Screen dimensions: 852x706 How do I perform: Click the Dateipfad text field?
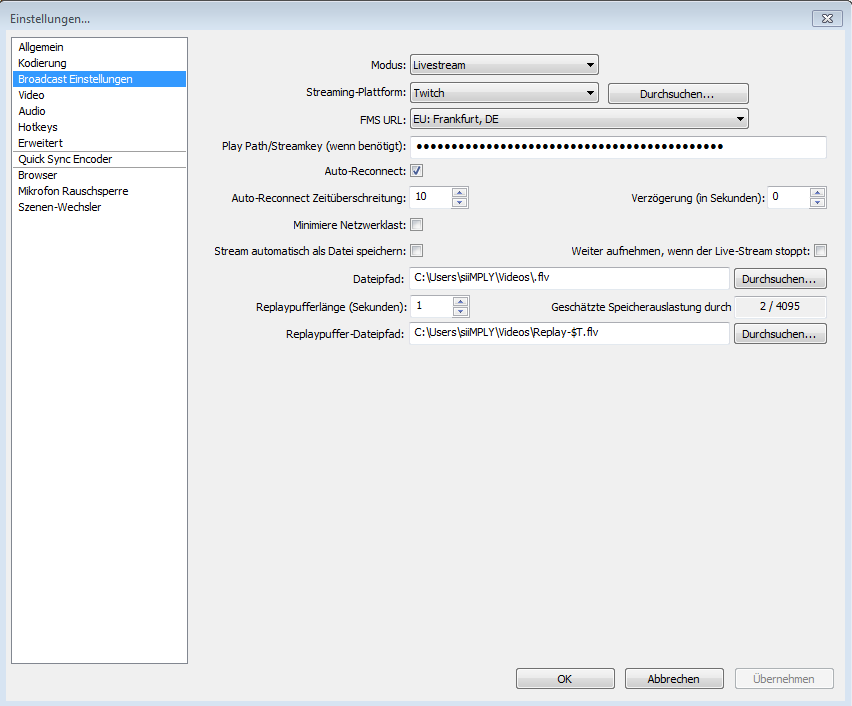(x=569, y=278)
